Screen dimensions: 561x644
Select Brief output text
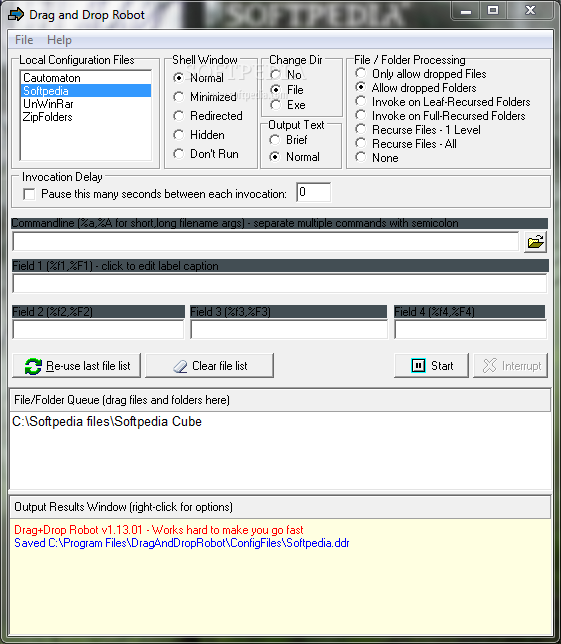[288, 140]
